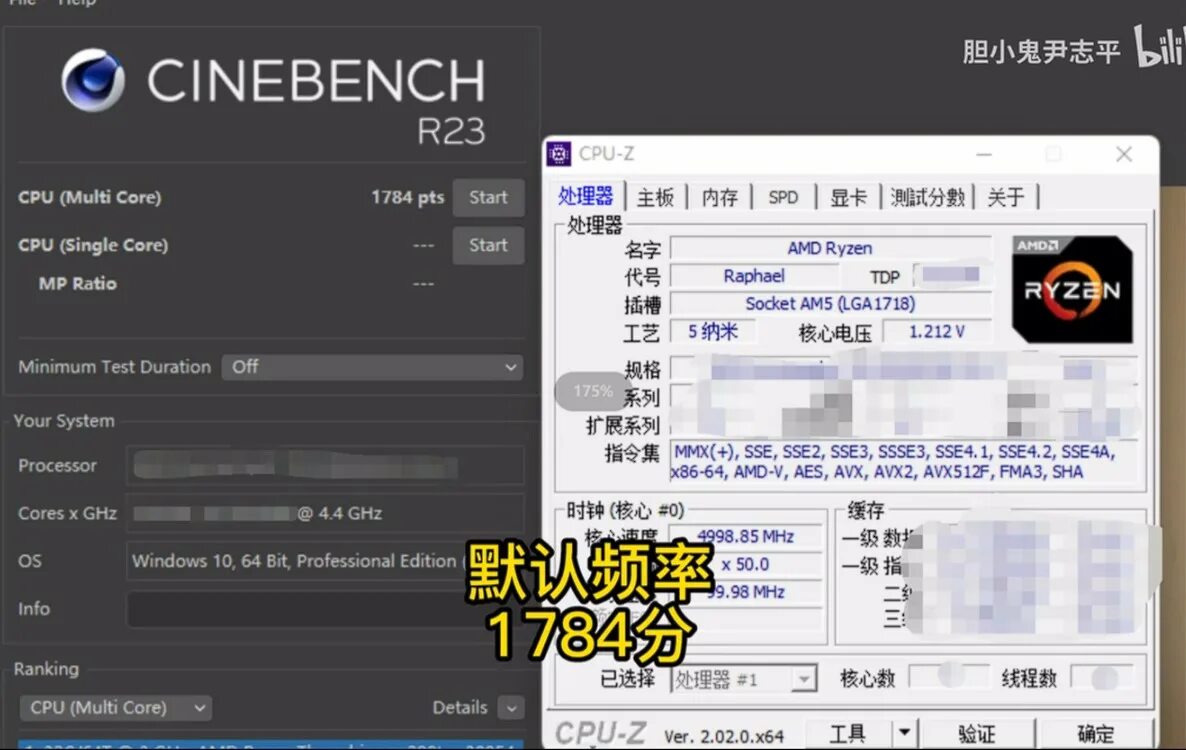1186x750 pixels.
Task: Start the CPU Single Core test
Action: pyautogui.click(x=488, y=245)
